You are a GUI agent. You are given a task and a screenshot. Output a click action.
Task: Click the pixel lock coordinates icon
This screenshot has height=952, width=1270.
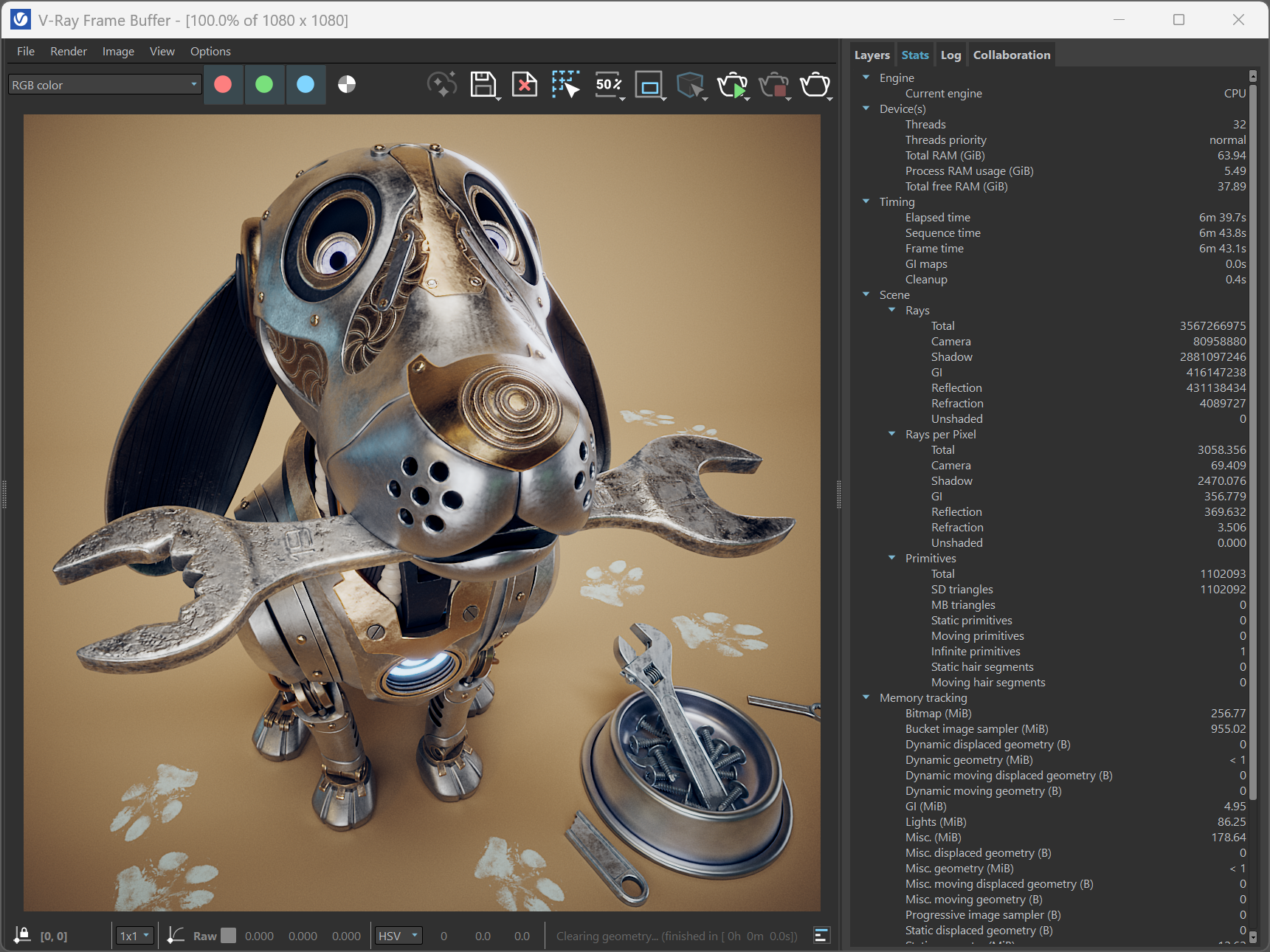coord(22,935)
